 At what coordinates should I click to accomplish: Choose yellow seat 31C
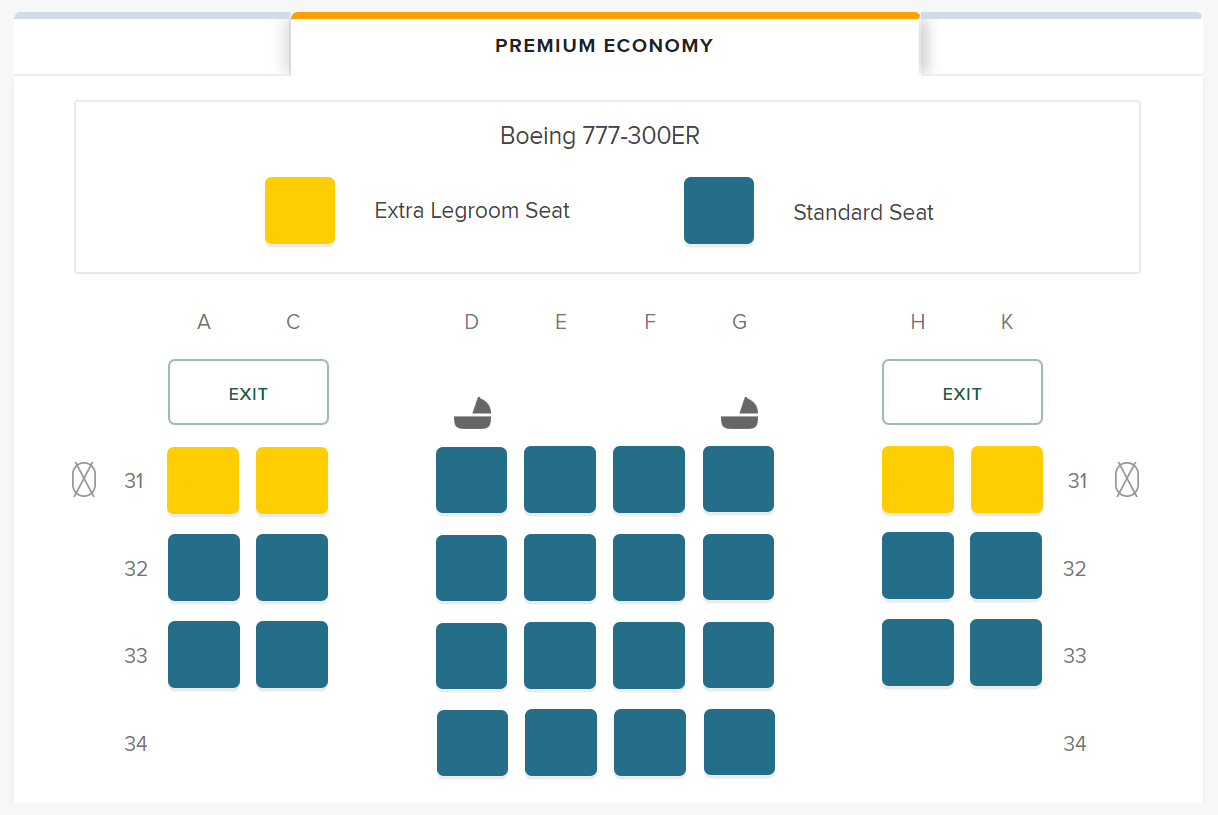click(x=292, y=480)
